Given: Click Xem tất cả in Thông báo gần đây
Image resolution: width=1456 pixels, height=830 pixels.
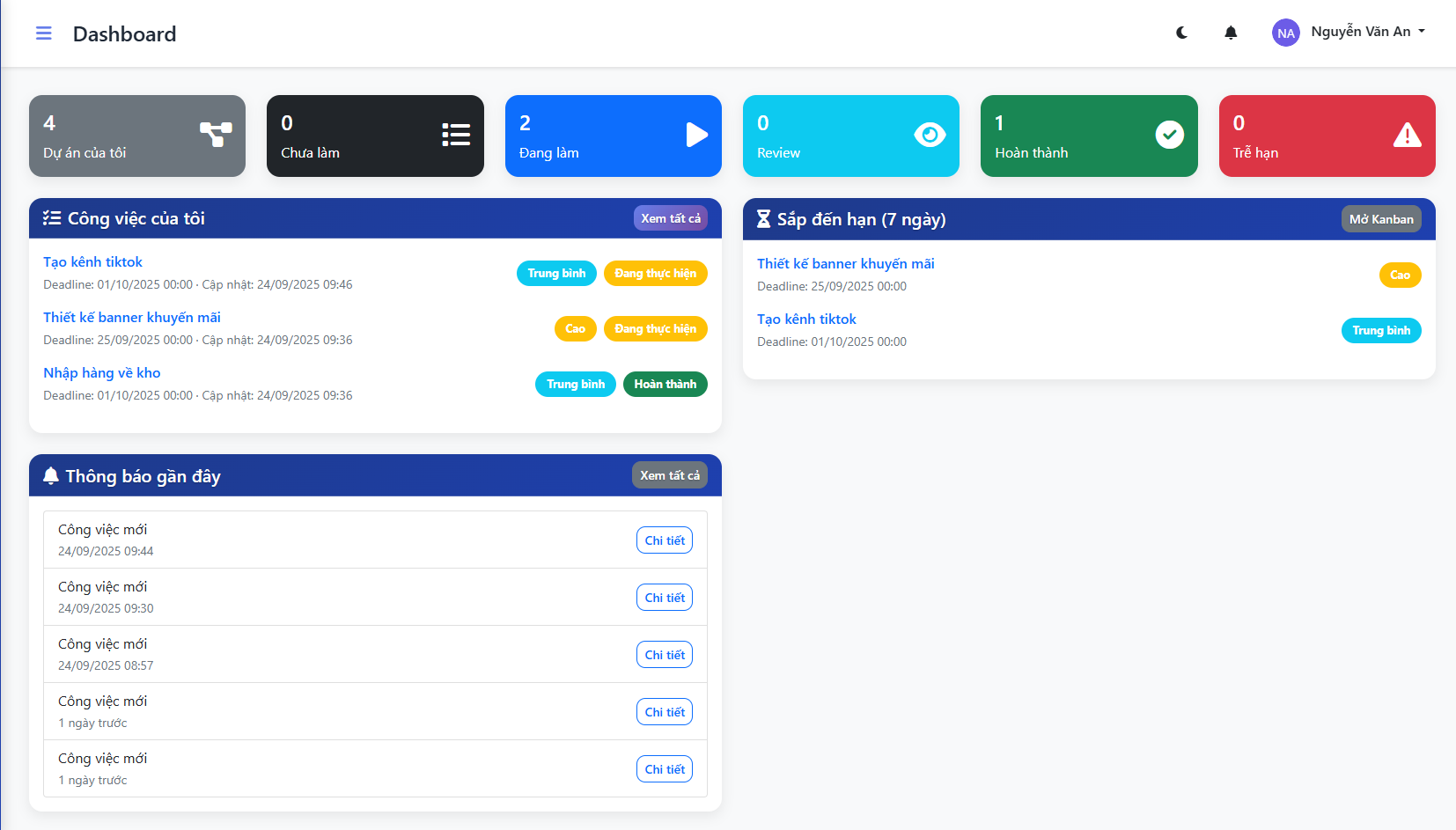Looking at the screenshot, I should click(670, 475).
